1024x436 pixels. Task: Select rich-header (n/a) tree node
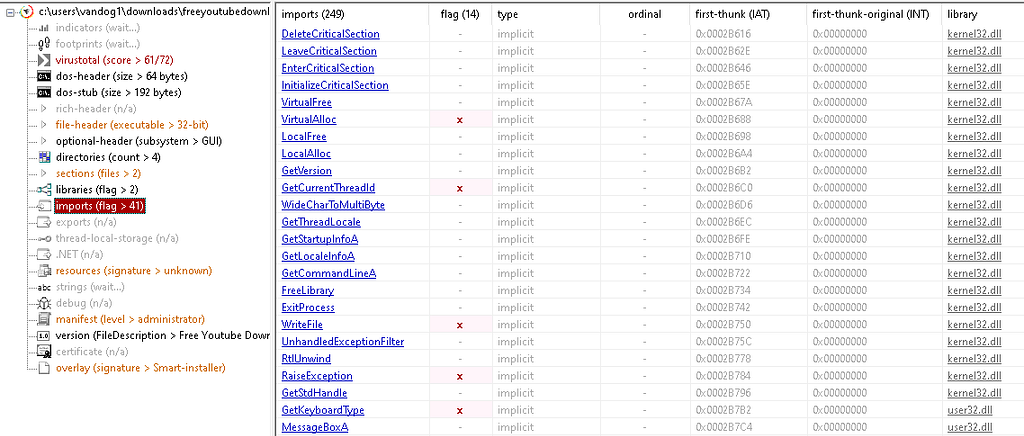tap(96, 109)
